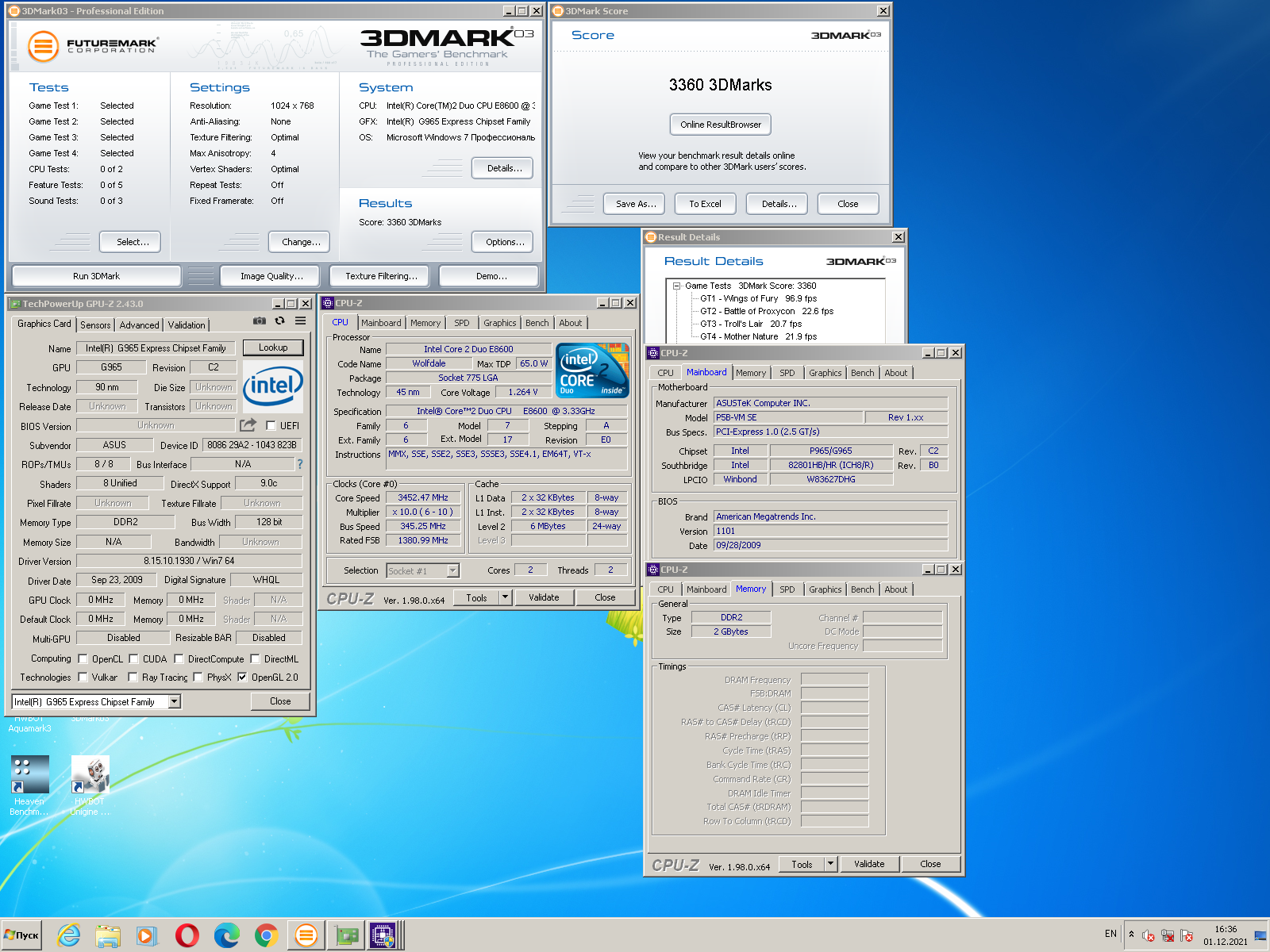This screenshot has height=952, width=1270.
Task: Open the Action Center flag tray icon
Action: click(1187, 936)
